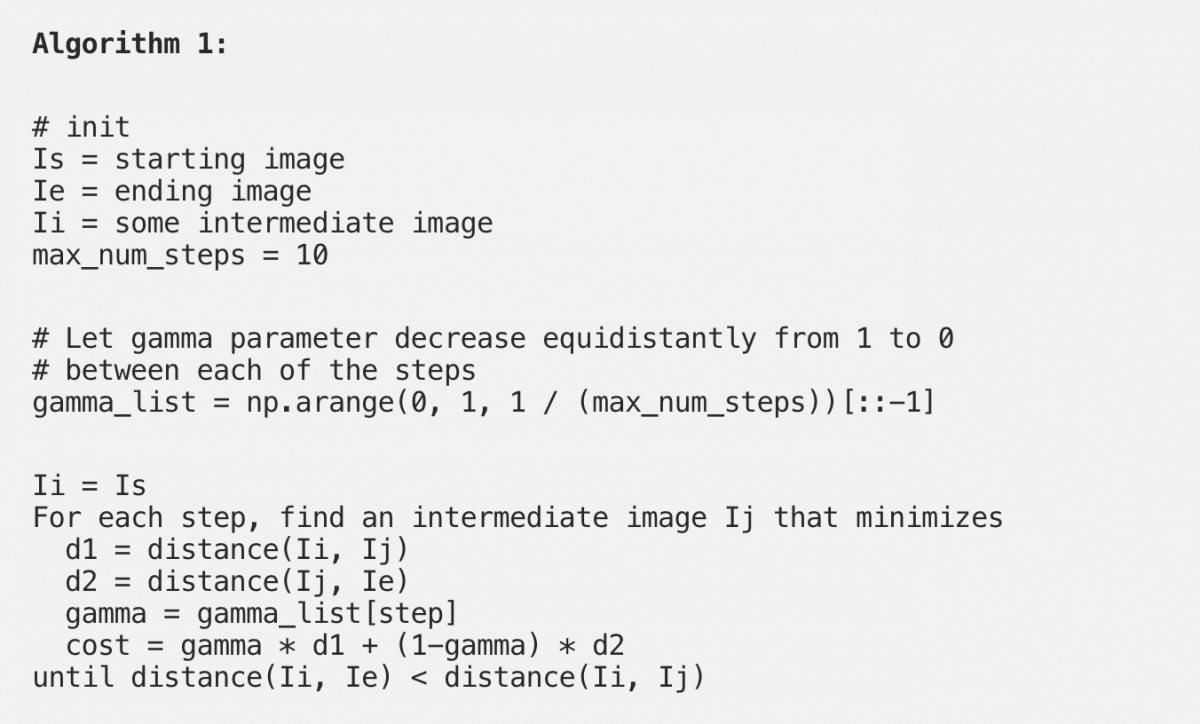Click the 'until distance(Ii, Ie)' termination line
Screen dimensions: 1200x724
369,678
